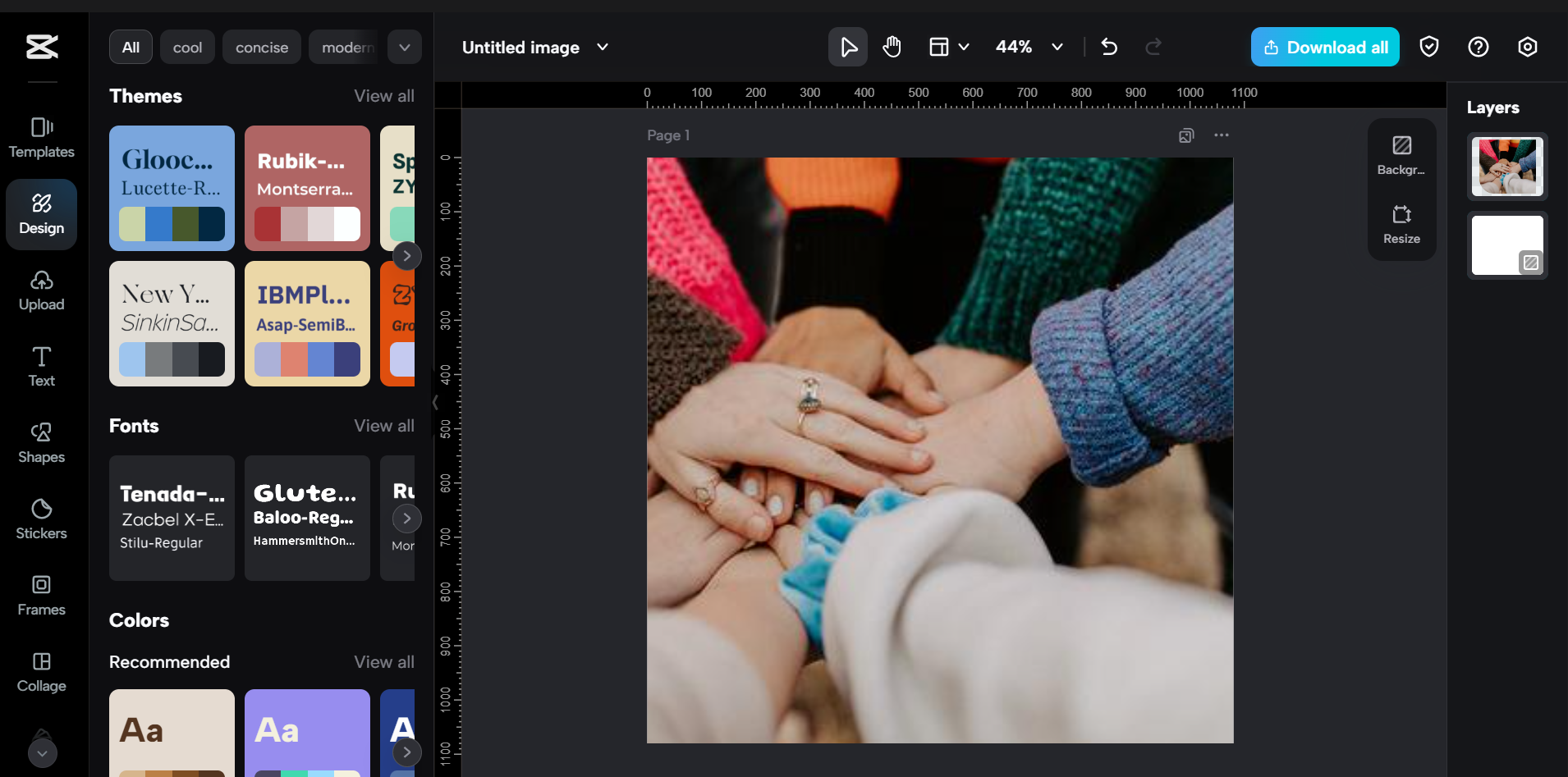Enable the concise themes filter
This screenshot has width=1568, height=777.
(x=261, y=47)
